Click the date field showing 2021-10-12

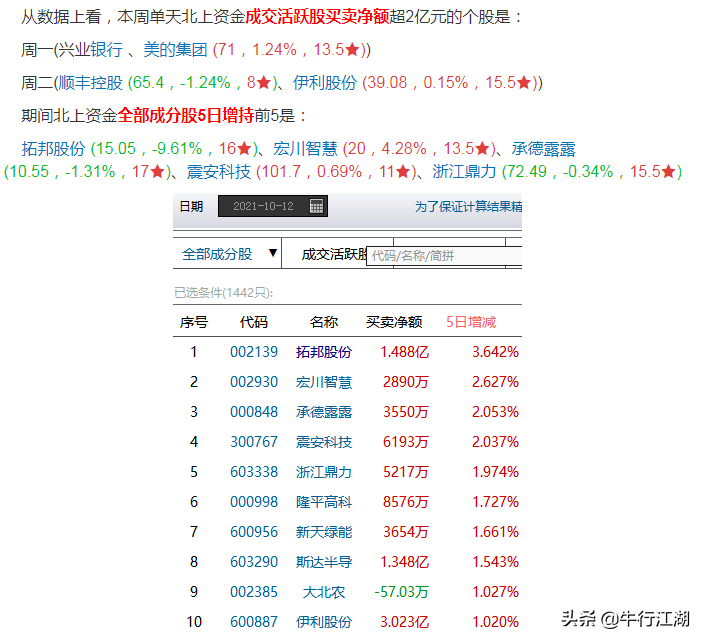point(273,206)
